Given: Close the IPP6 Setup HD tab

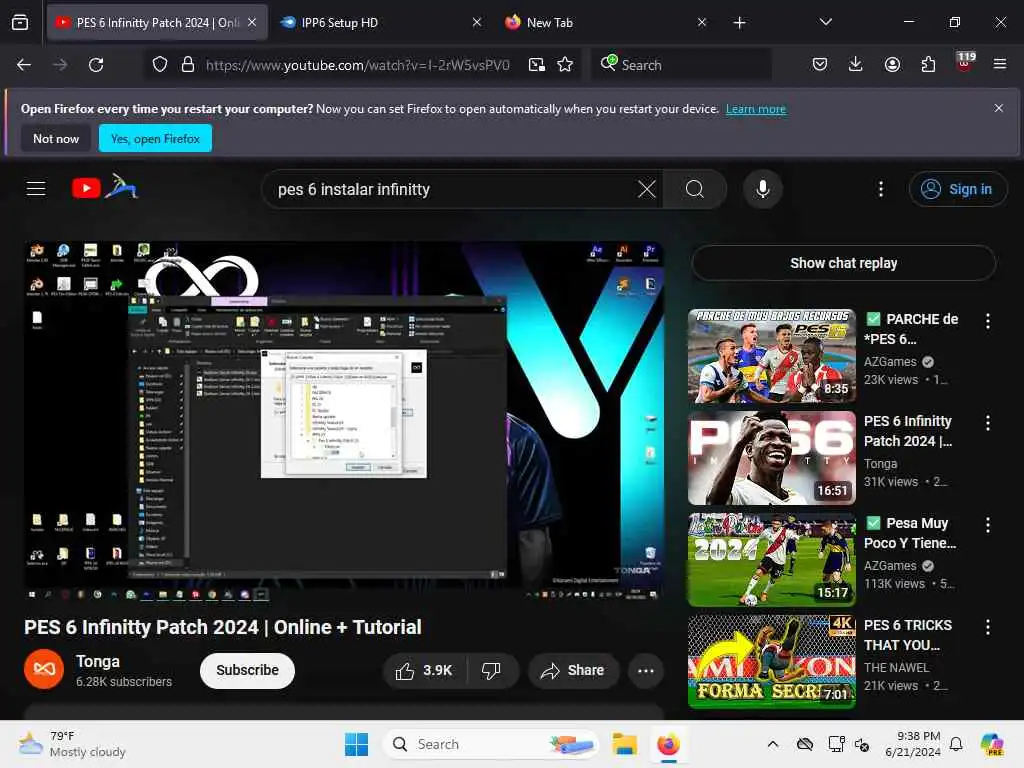Looking at the screenshot, I should coord(477,22).
